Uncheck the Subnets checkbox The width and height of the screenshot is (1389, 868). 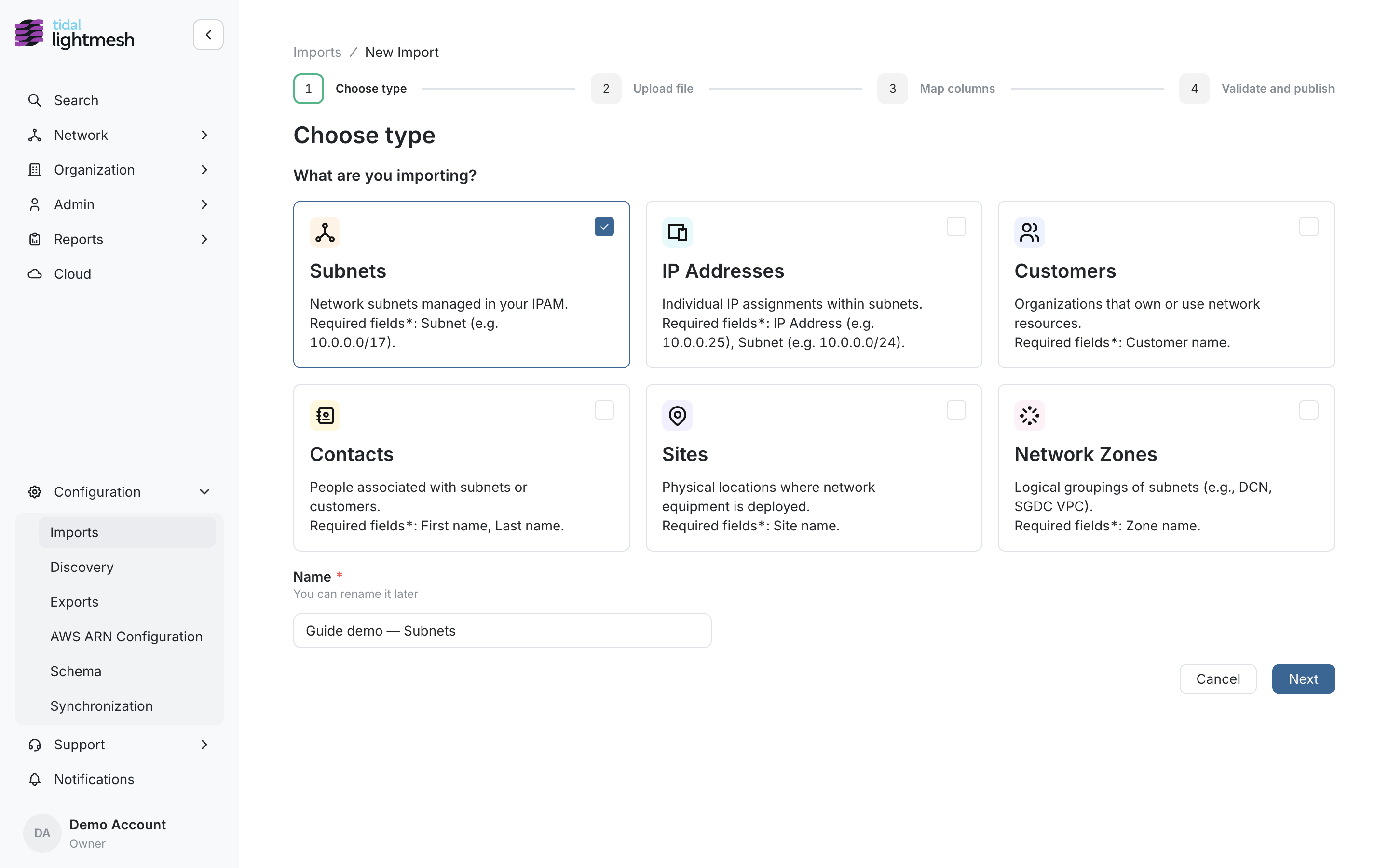click(x=604, y=227)
